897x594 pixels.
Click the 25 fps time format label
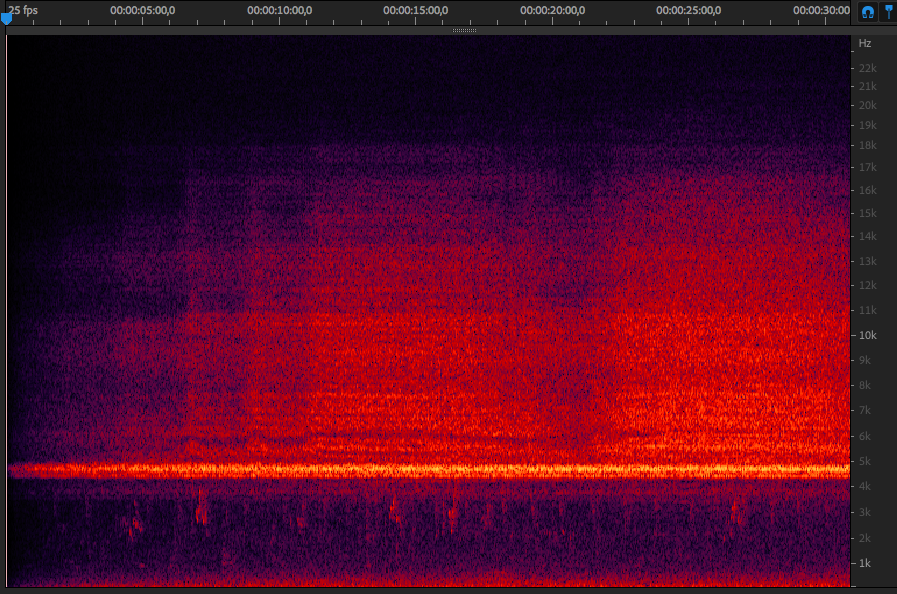click(24, 10)
